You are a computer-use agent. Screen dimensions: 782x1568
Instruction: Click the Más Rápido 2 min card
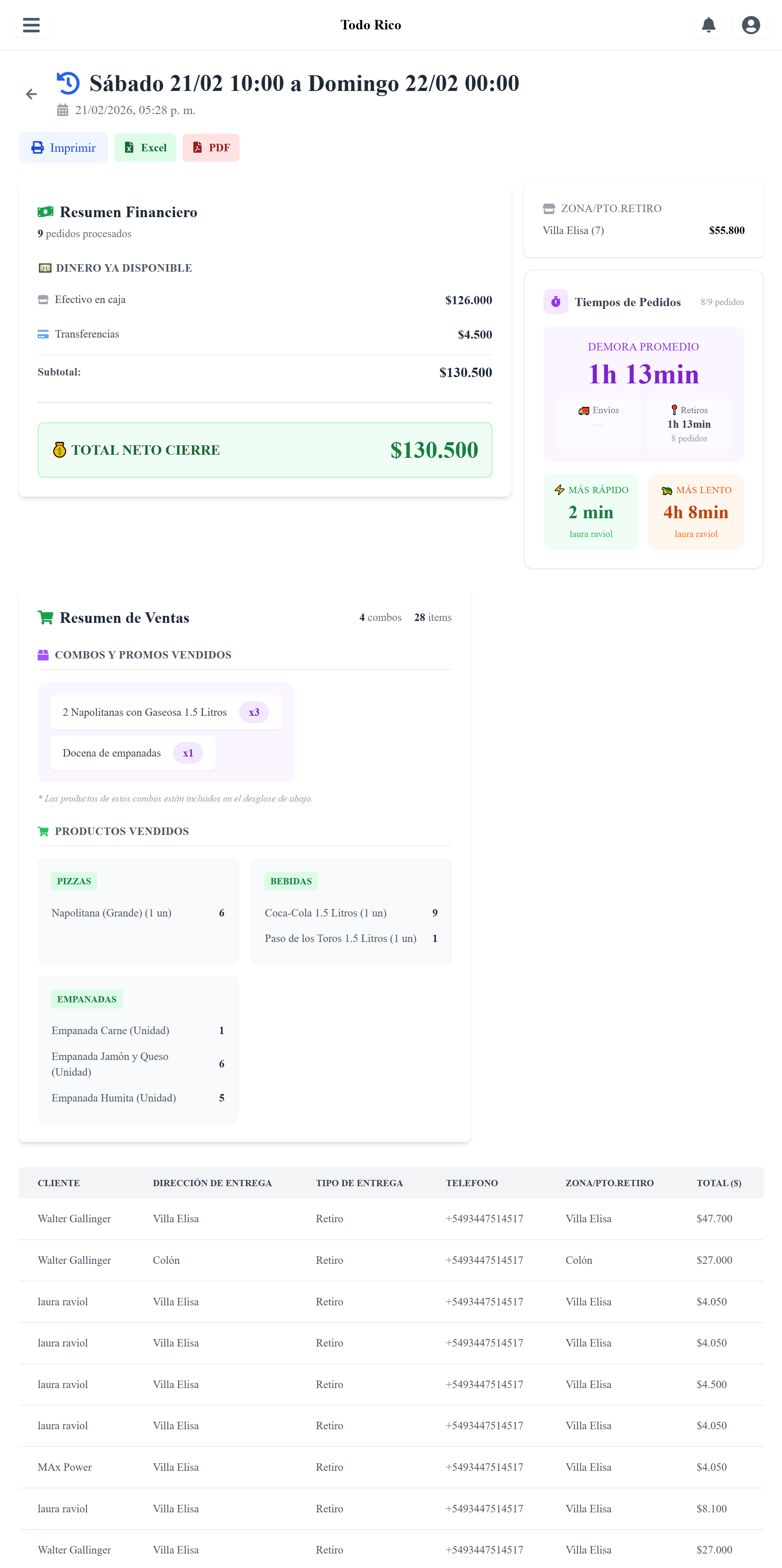[591, 511]
